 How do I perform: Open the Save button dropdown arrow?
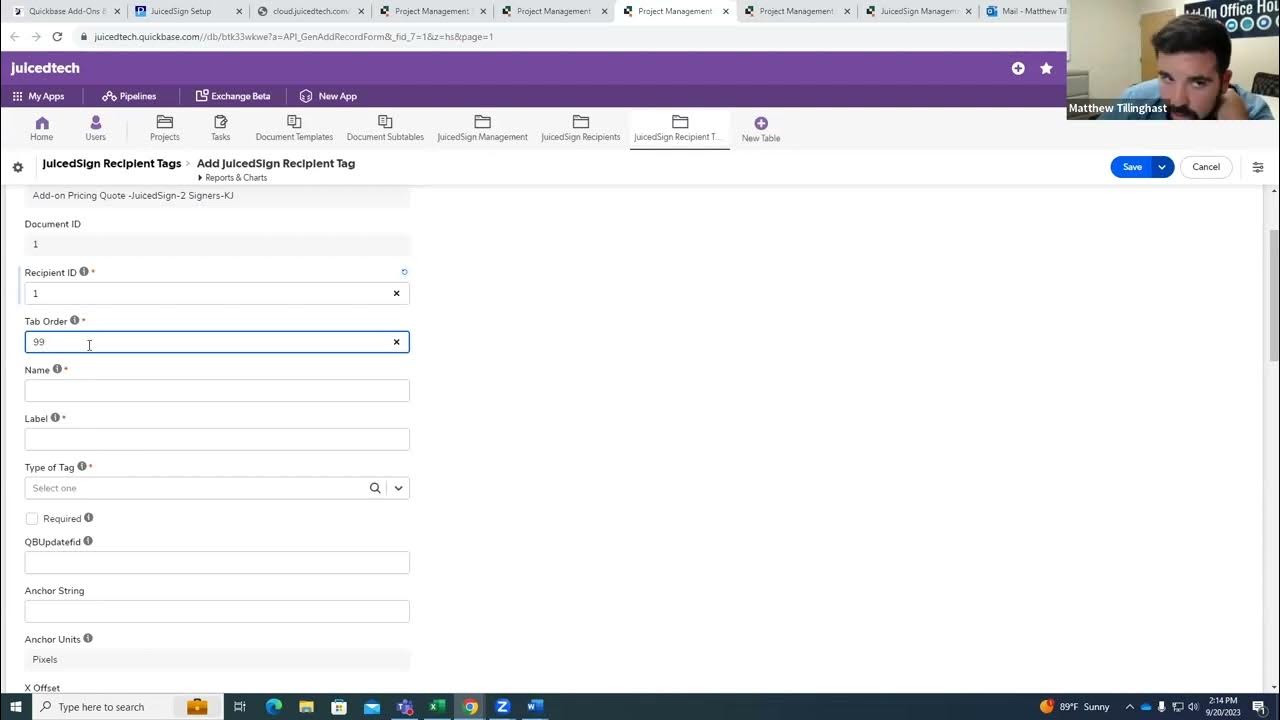click(x=1162, y=167)
